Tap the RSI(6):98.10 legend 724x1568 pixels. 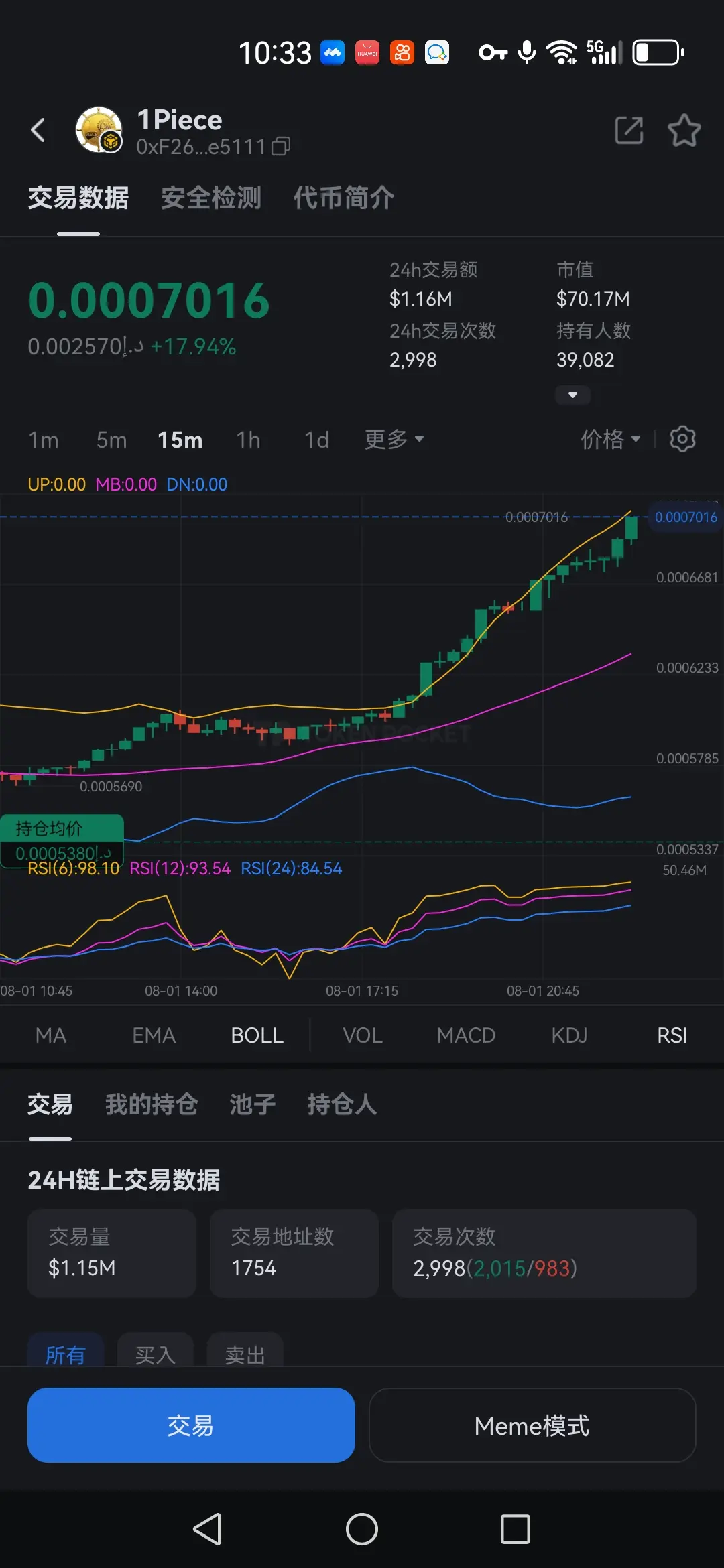pos(74,868)
